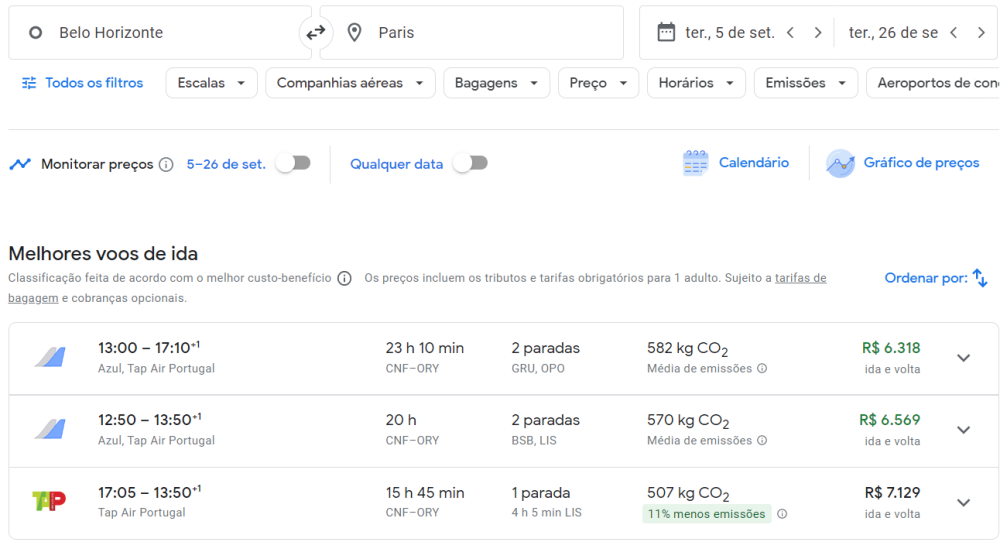Click info icon next to Monitorar preços

click(x=166, y=164)
